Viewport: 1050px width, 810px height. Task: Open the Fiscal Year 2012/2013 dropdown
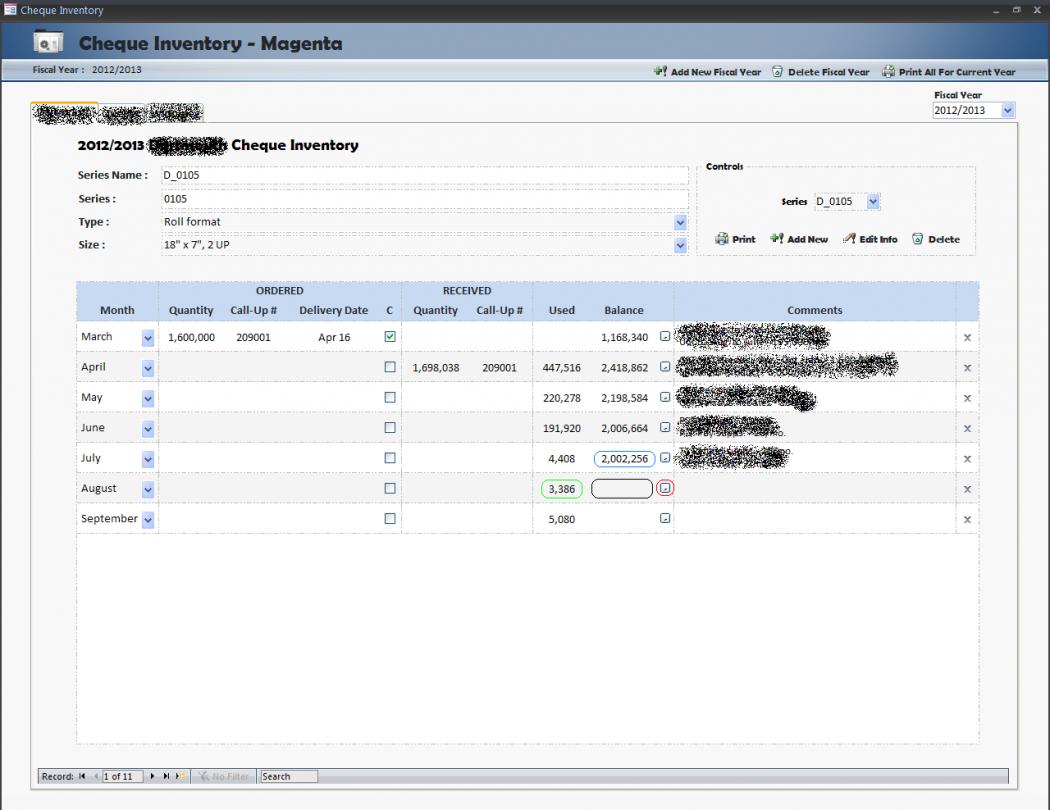[1008, 110]
